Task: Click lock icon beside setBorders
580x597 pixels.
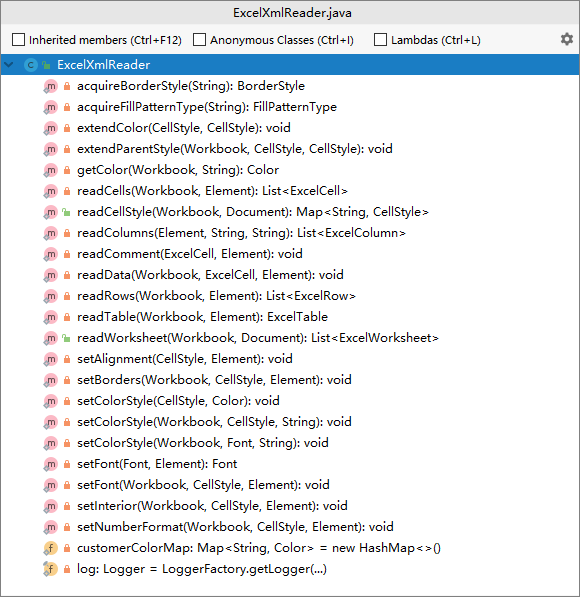Action: [67, 380]
